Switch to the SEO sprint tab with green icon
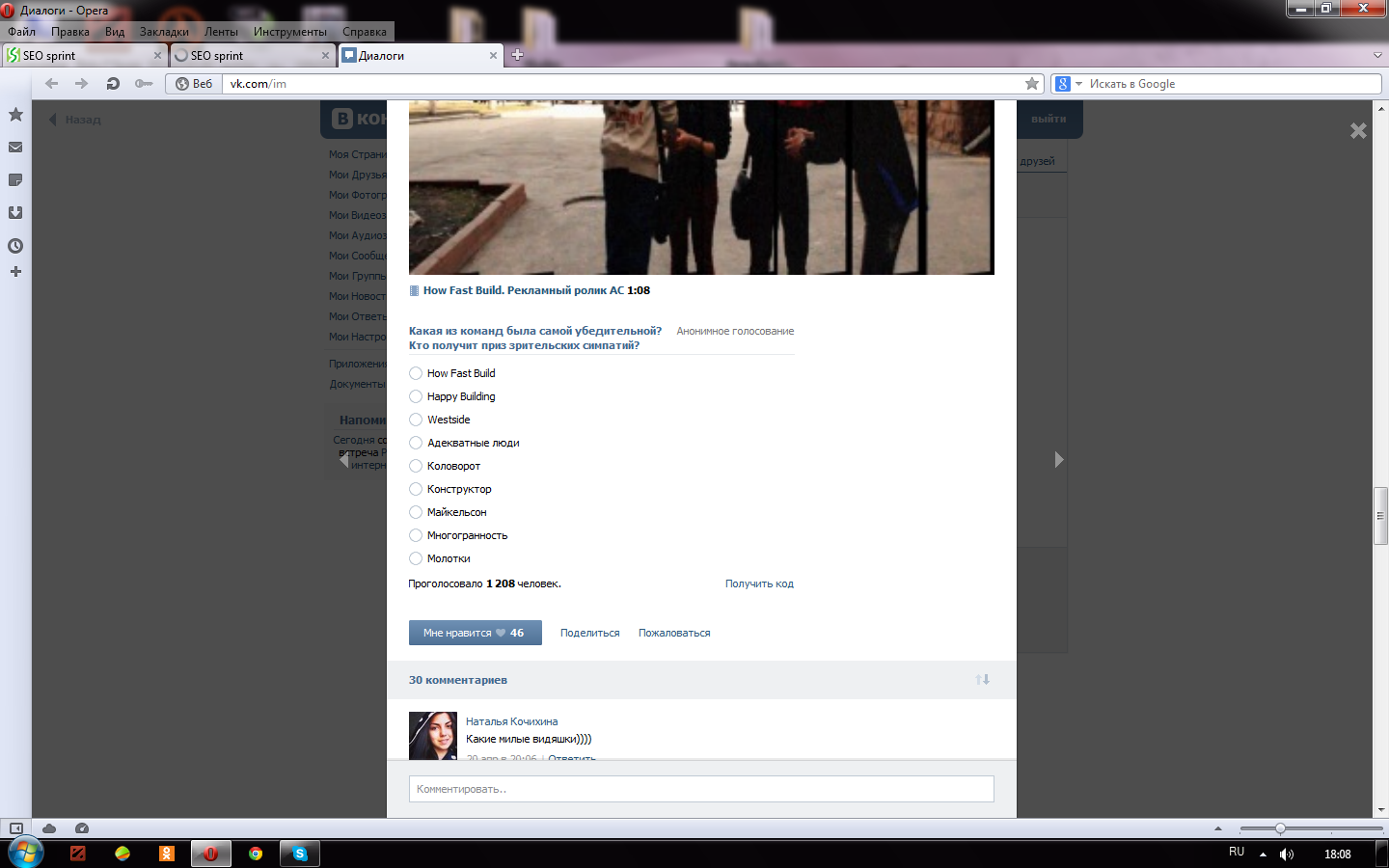This screenshot has width=1389, height=868. (84, 55)
